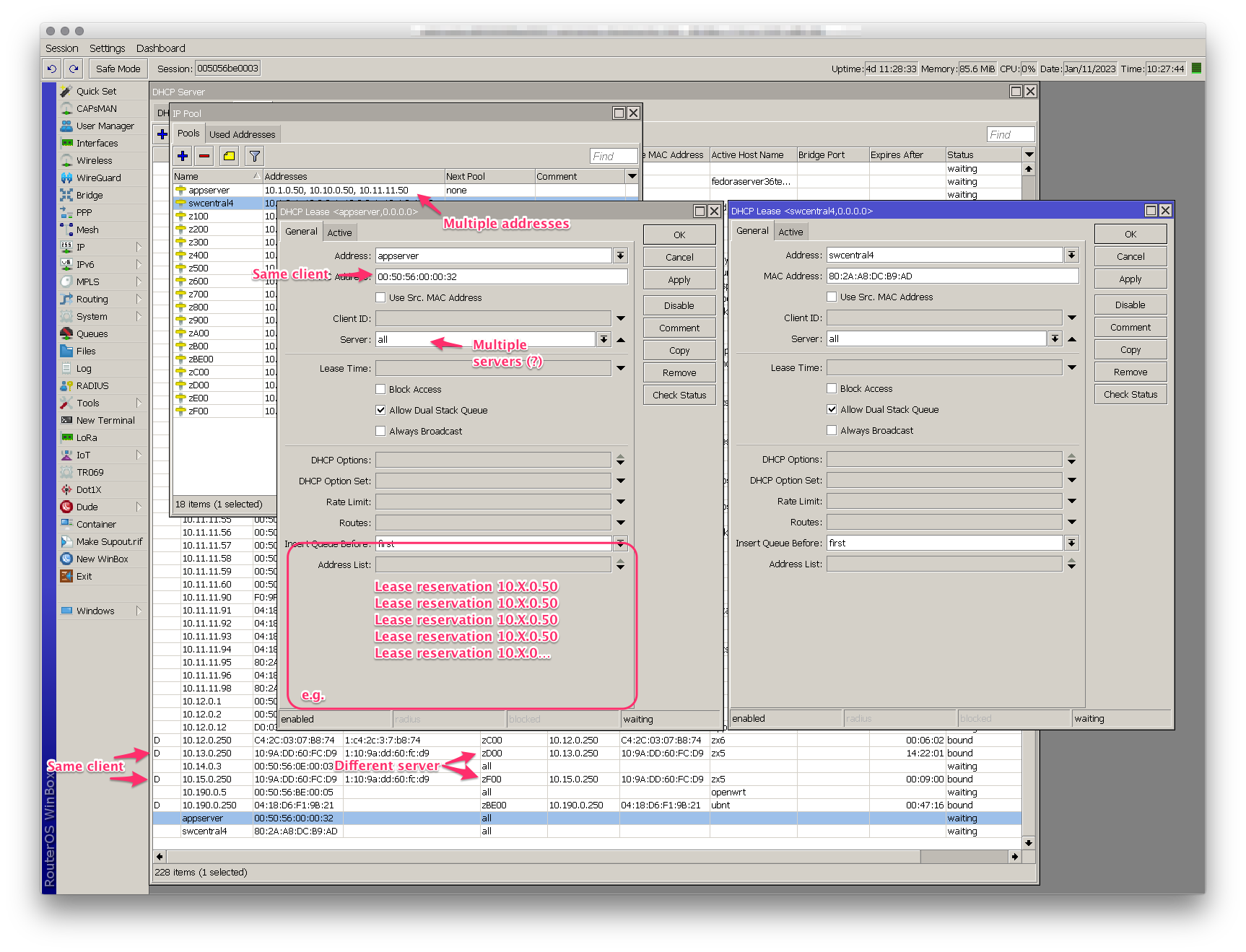The image size is (1246, 952).
Task: Open Log sidebar item
Action: pos(84,368)
